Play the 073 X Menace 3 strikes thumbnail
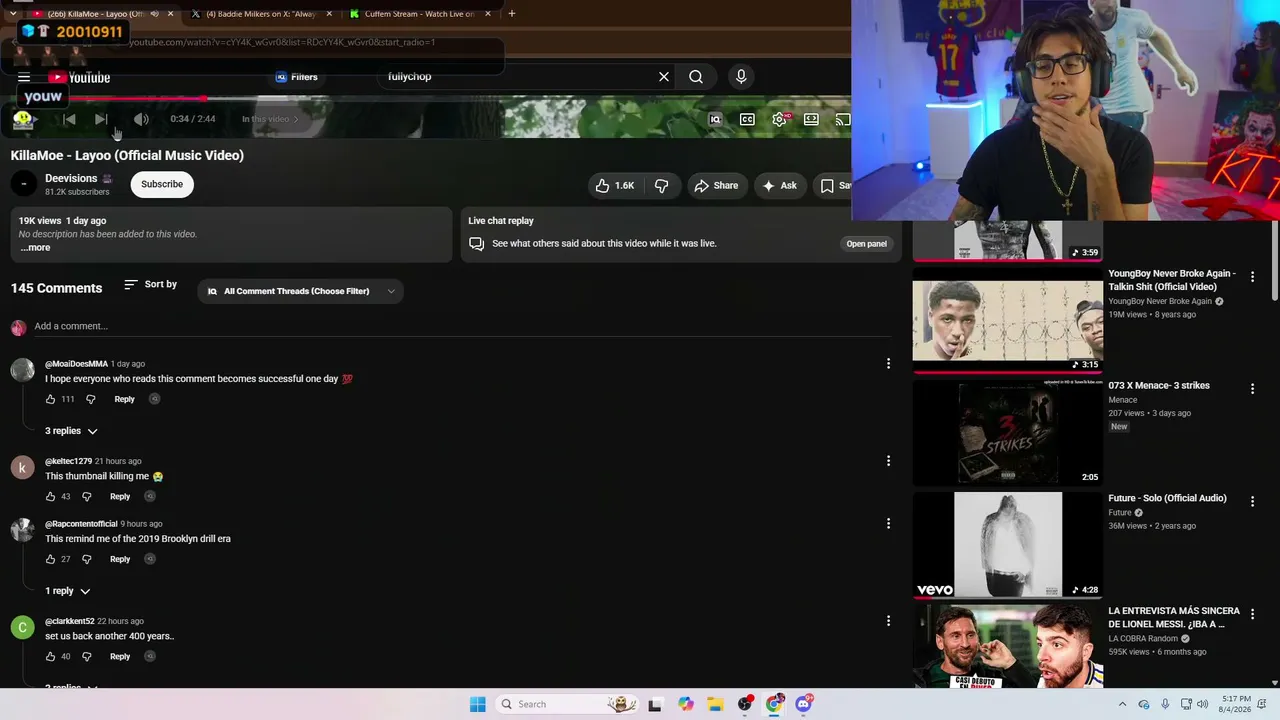Viewport: 1280px width, 720px height. [x=1007, y=433]
